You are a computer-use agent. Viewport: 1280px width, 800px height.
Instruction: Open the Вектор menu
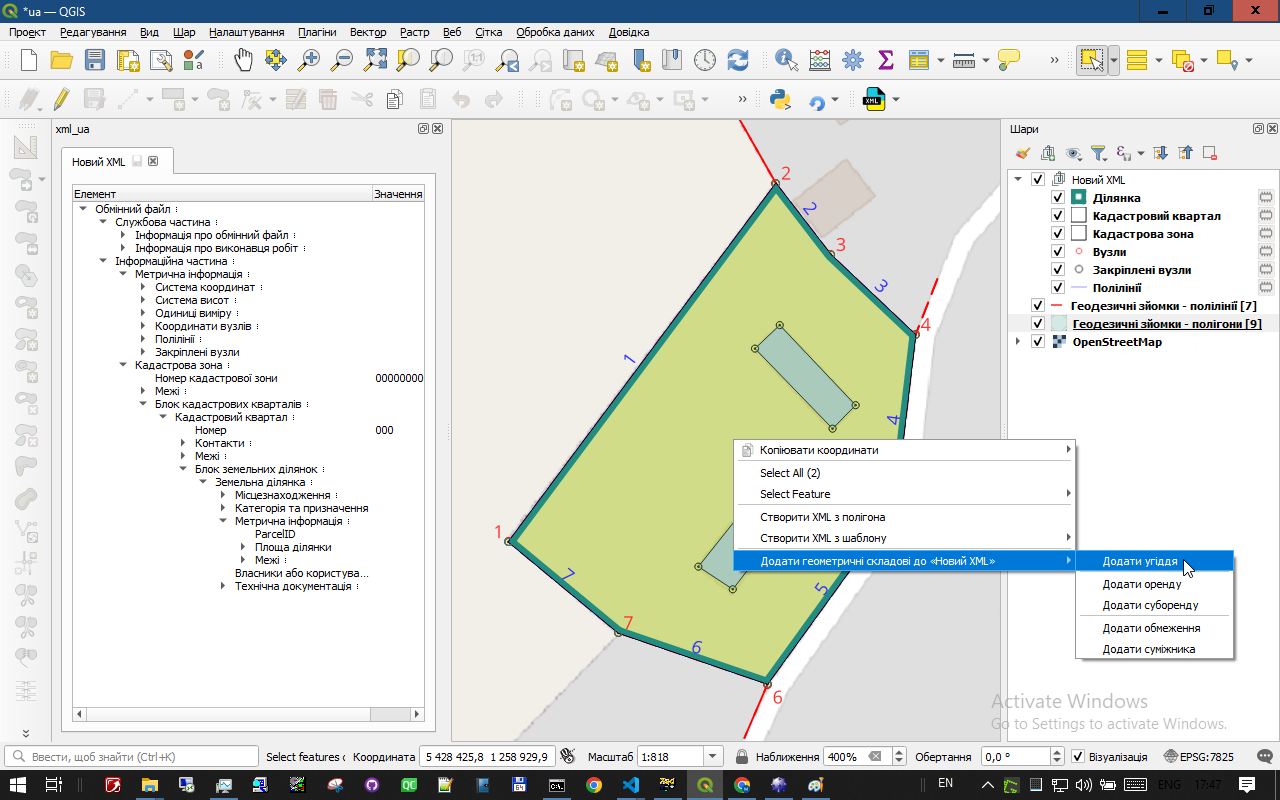click(368, 32)
